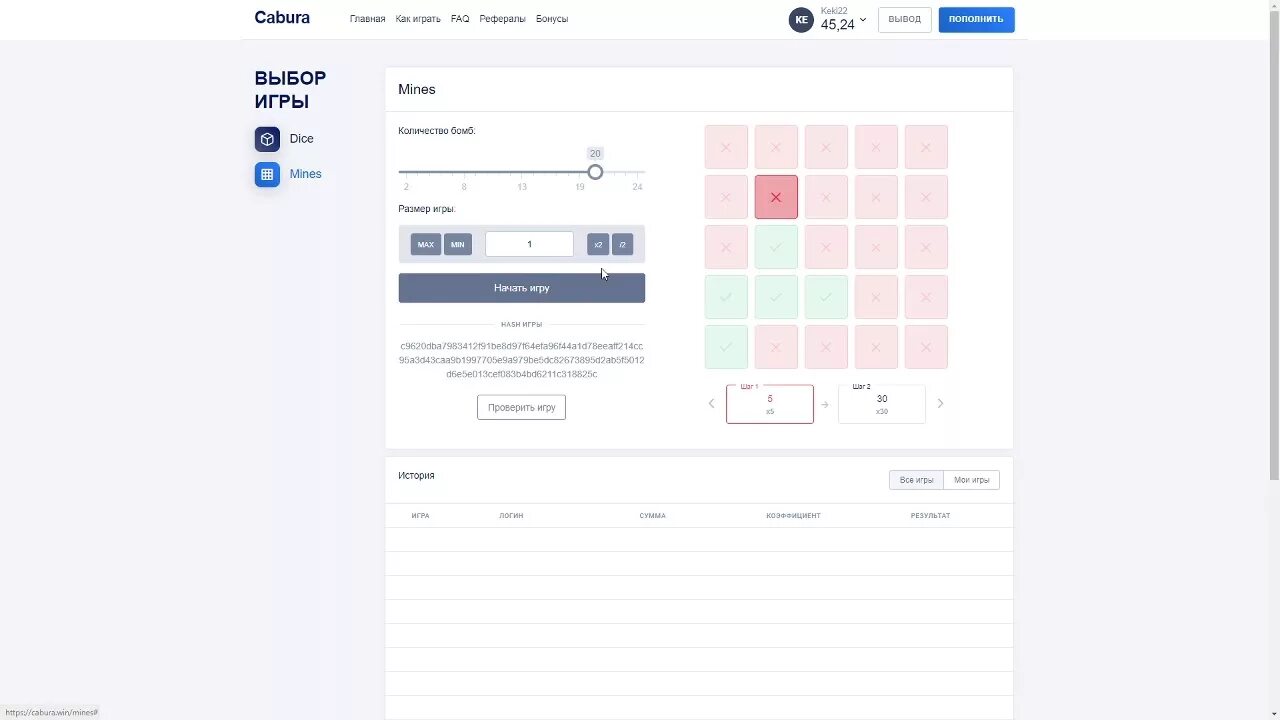Click first tile in the second row
This screenshot has height=720, width=1280.
[x=726, y=197]
